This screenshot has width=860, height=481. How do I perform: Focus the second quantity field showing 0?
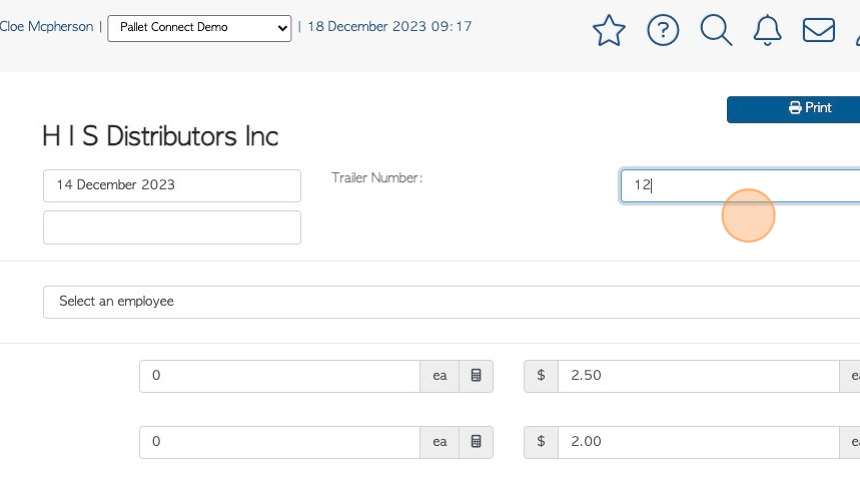pyautogui.click(x=279, y=442)
